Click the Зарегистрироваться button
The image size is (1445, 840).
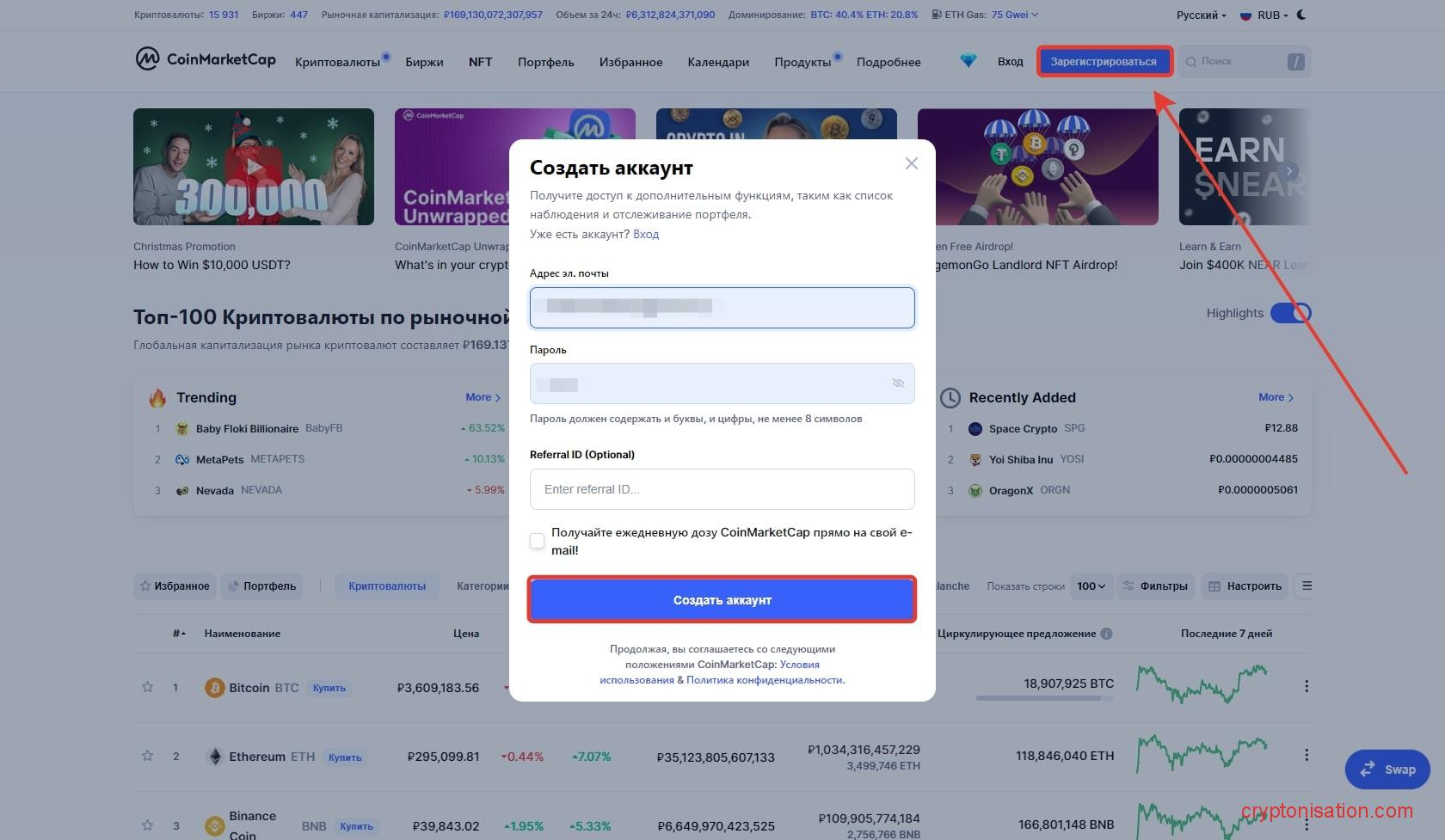(x=1104, y=62)
